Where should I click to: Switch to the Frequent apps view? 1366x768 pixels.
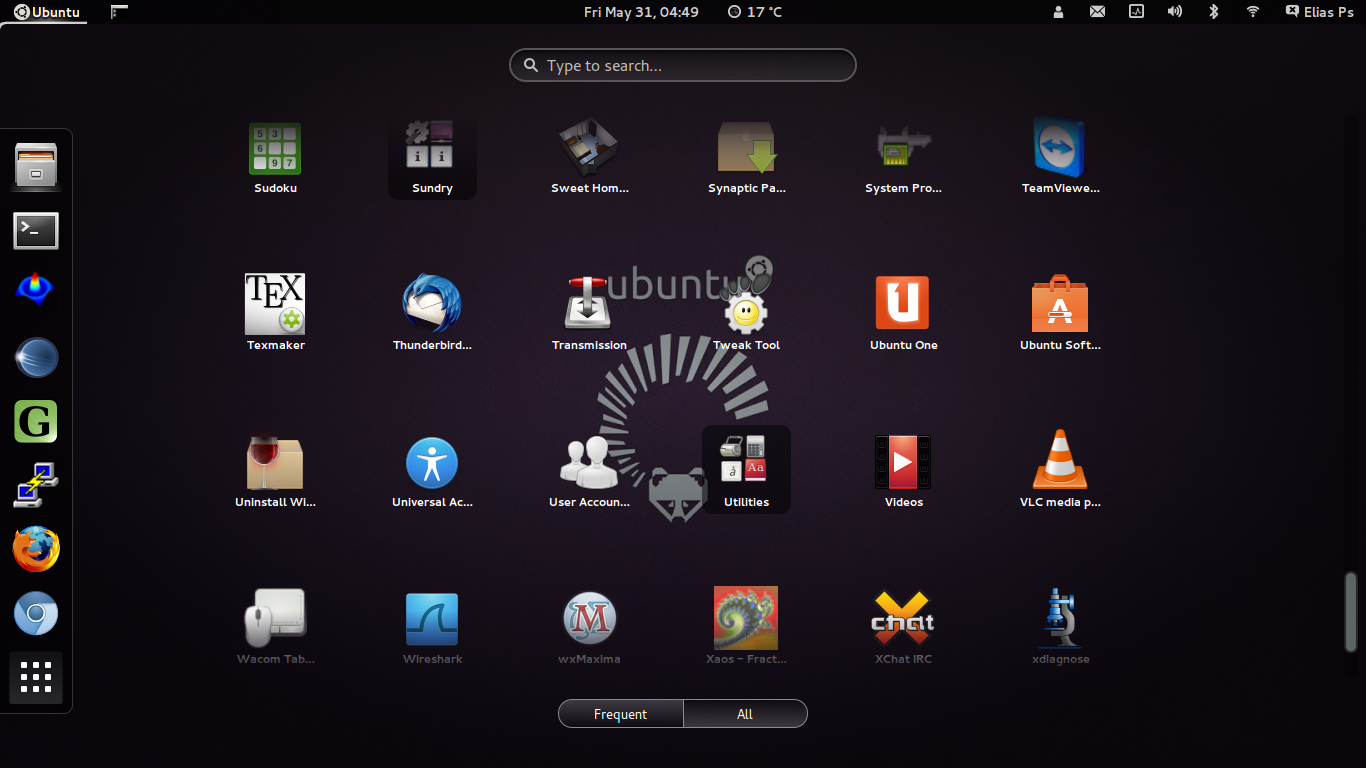click(620, 714)
